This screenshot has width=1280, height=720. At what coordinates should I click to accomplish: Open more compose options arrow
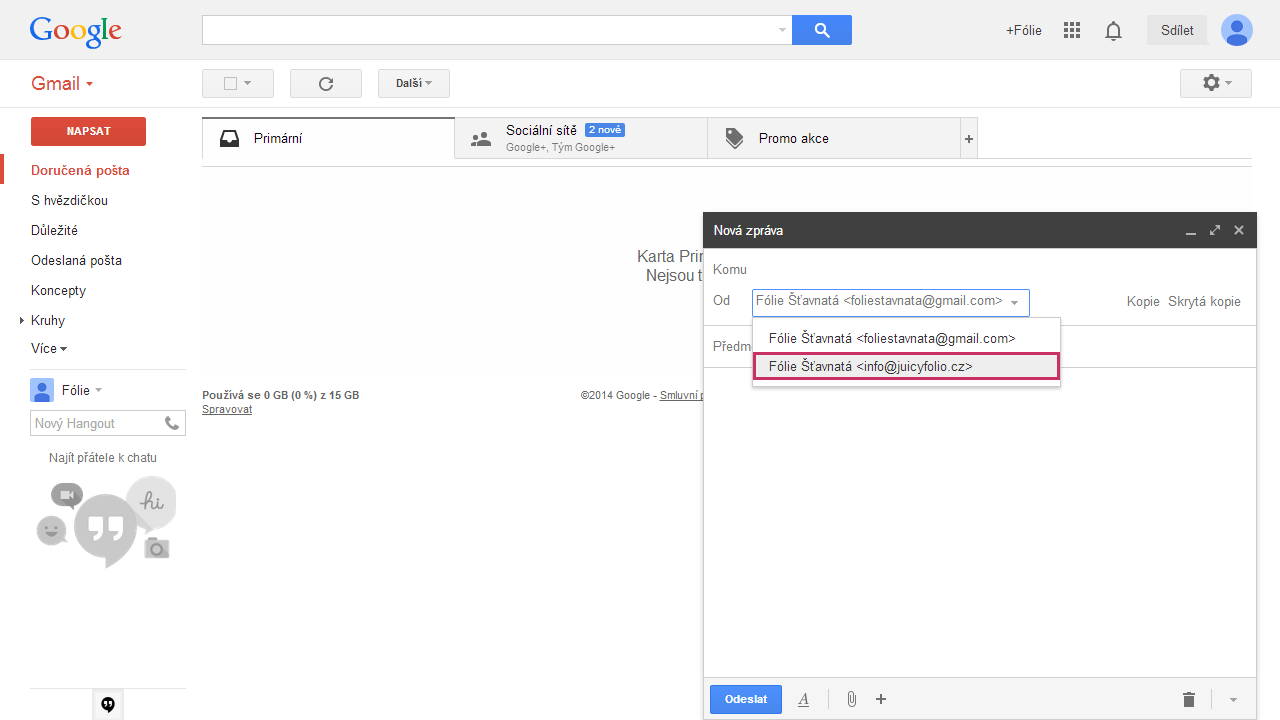[x=1233, y=699]
